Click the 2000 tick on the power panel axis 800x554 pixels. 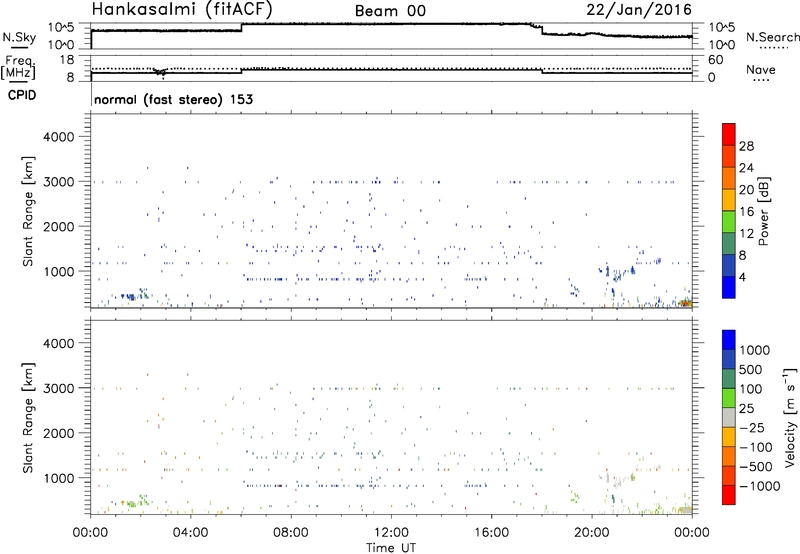(x=59, y=226)
